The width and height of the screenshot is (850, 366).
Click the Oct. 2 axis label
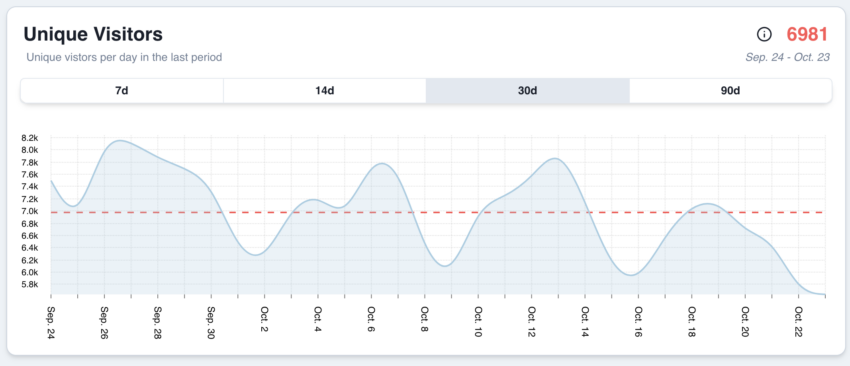[265, 323]
